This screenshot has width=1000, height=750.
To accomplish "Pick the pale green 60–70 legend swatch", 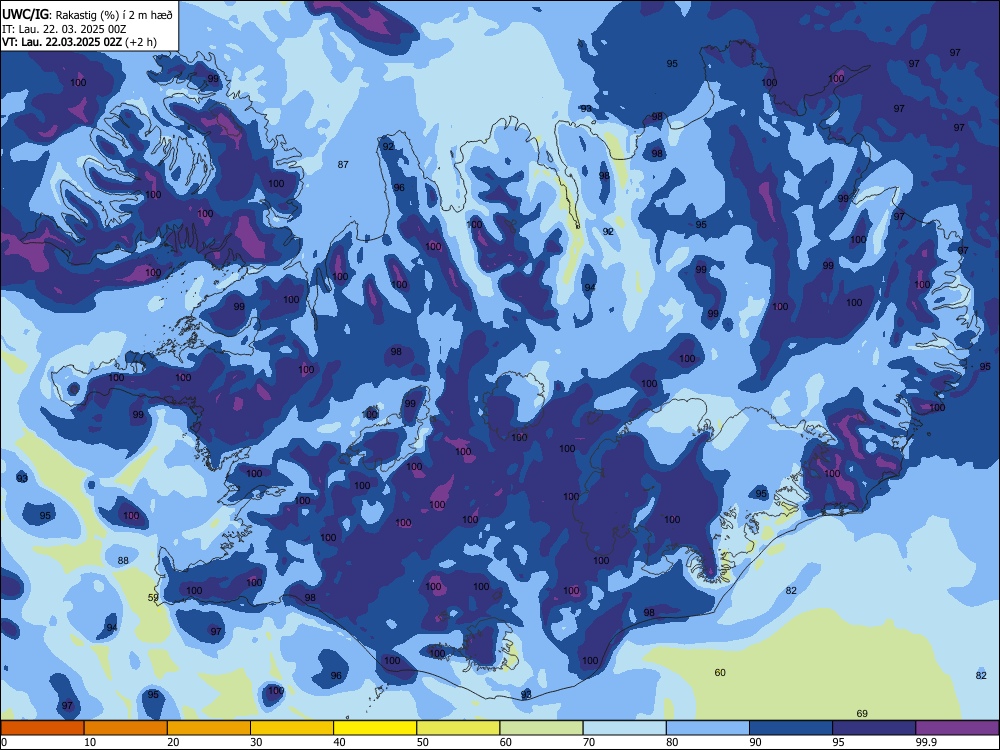I will click(x=541, y=728).
